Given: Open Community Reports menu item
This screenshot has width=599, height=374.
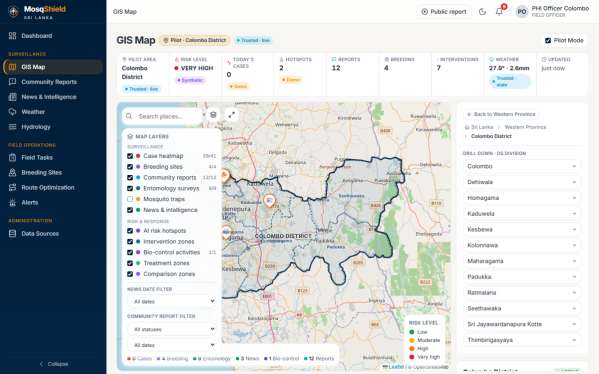Looking at the screenshot, I should [x=52, y=82].
